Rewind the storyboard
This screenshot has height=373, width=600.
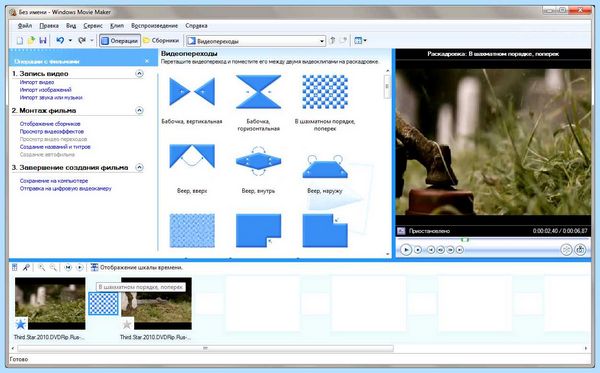coord(68,267)
